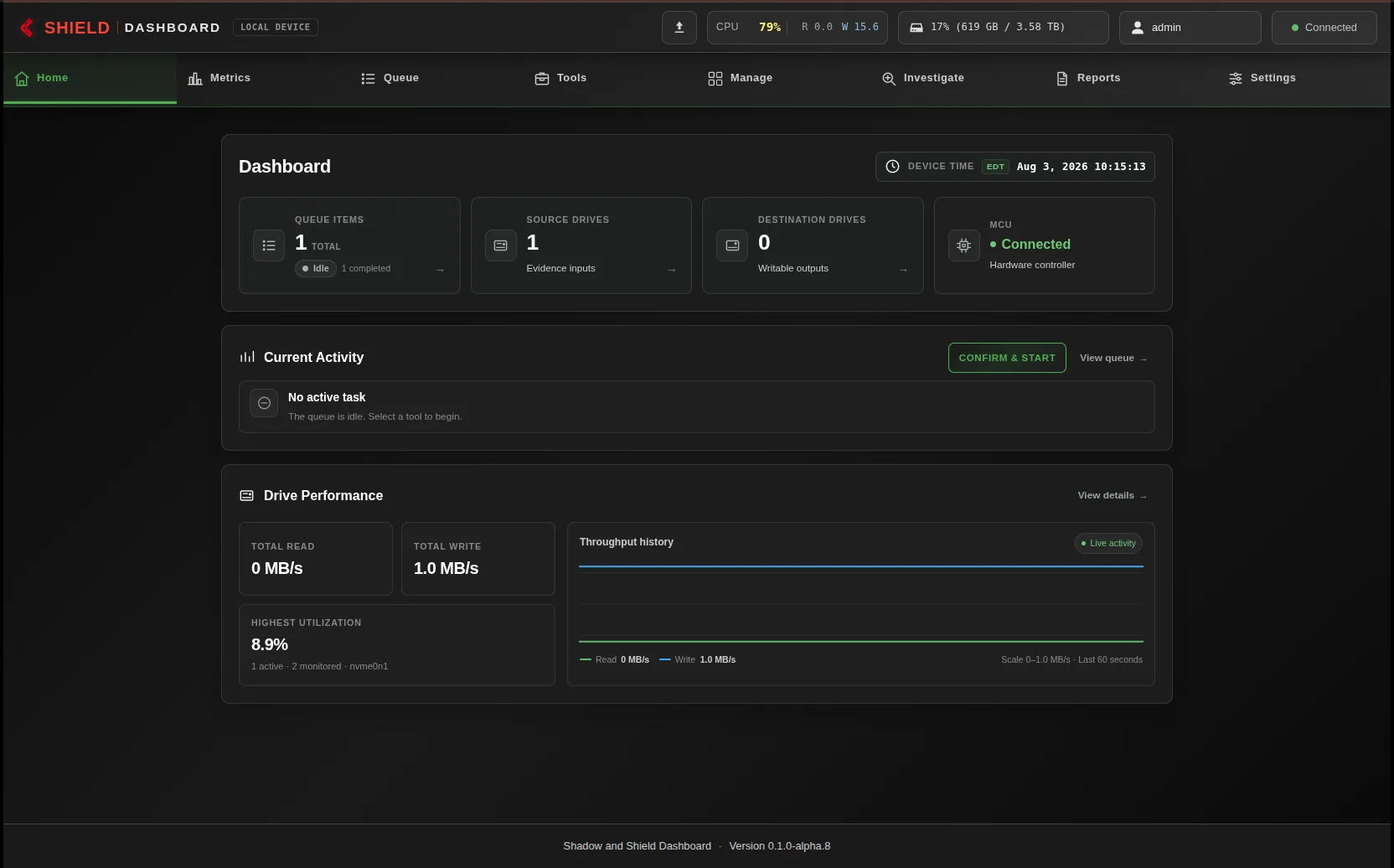Click the MCU chip icon
The image size is (1394, 868).
pyautogui.click(x=964, y=245)
